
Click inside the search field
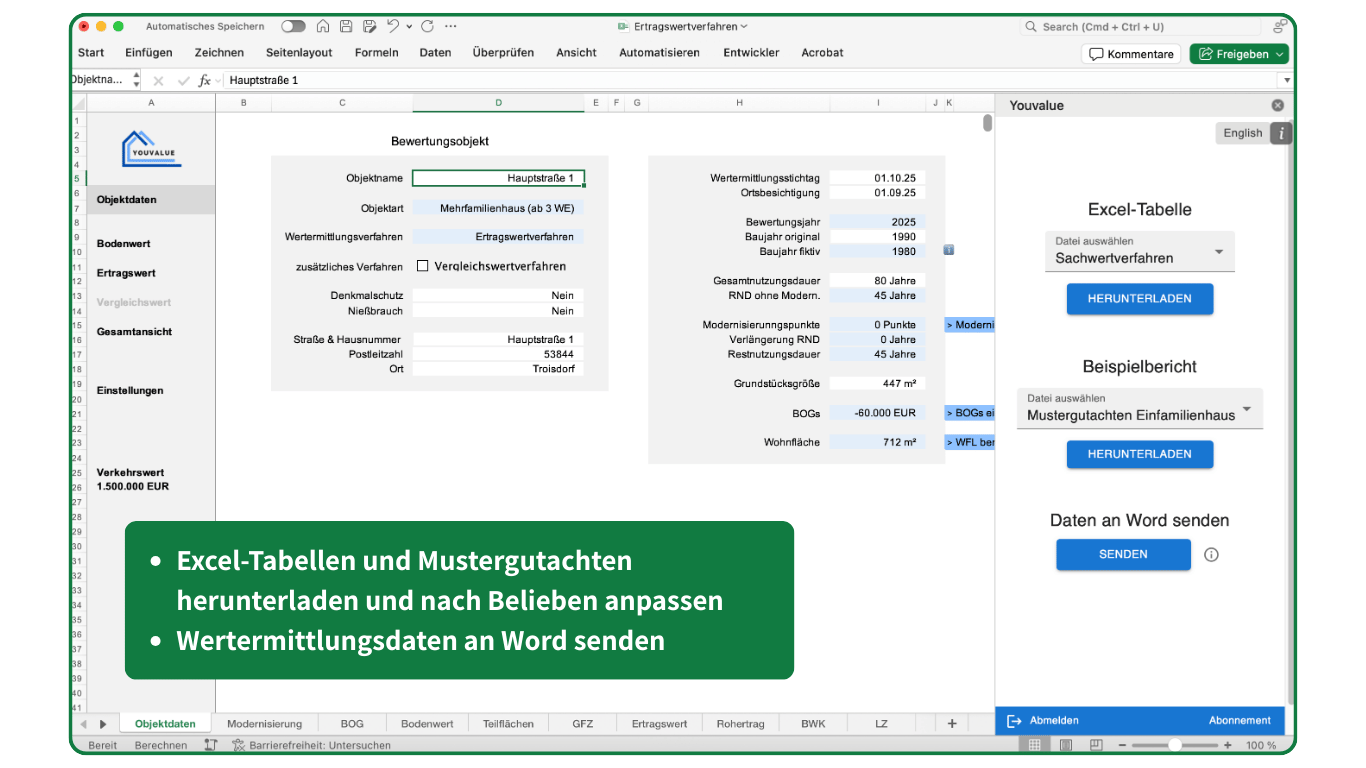click(1140, 26)
